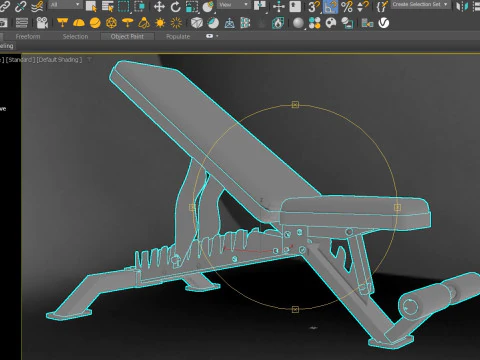Open the selection filter 'All' dropdown
480x360 pixels.
tap(66, 5)
